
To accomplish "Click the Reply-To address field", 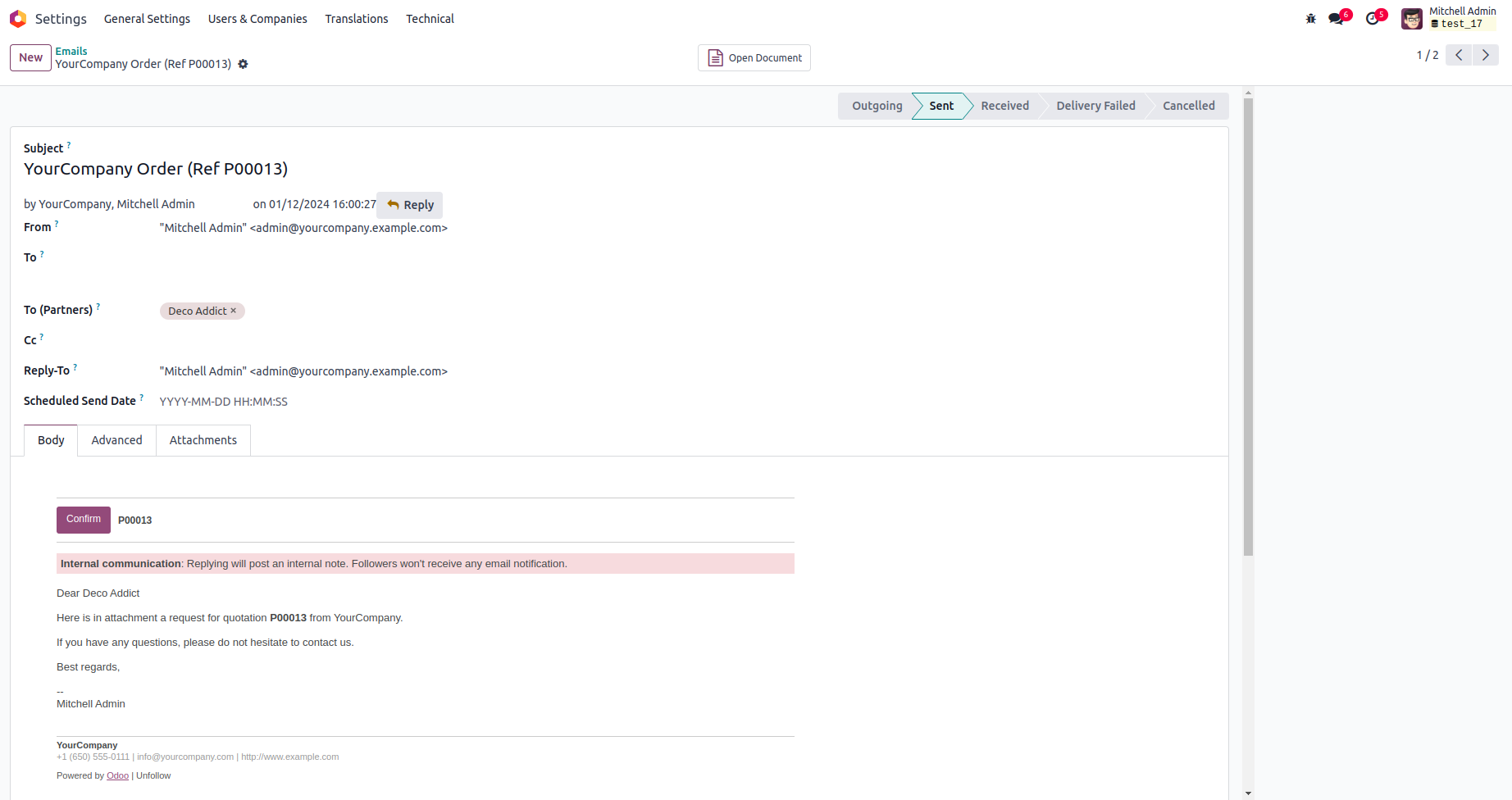I will click(x=303, y=371).
